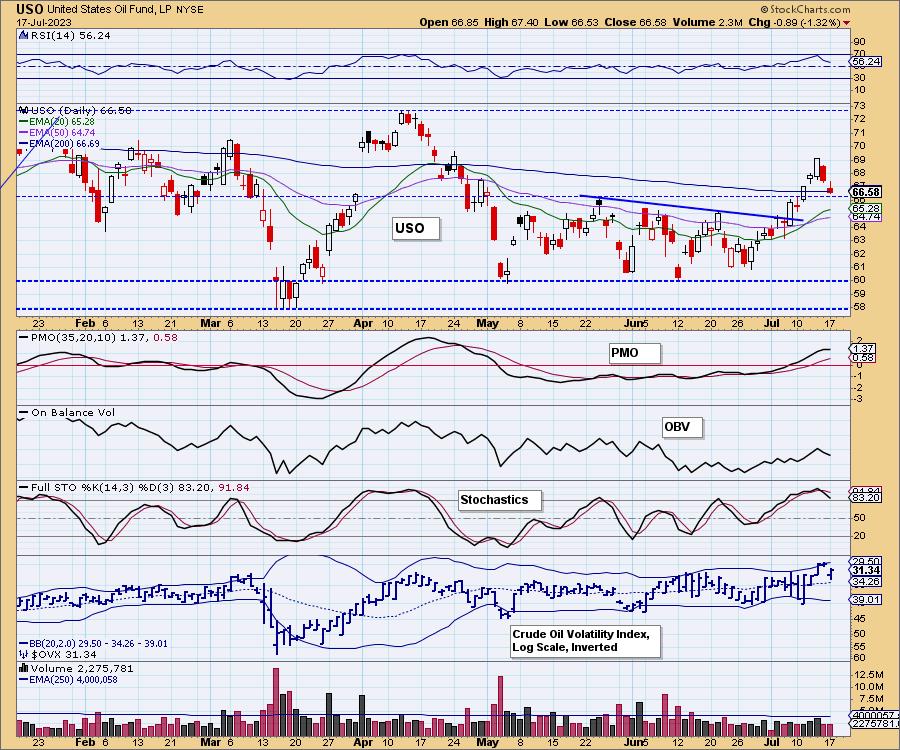
Task: Click the High 67.40 header value
Action: tap(511, 22)
